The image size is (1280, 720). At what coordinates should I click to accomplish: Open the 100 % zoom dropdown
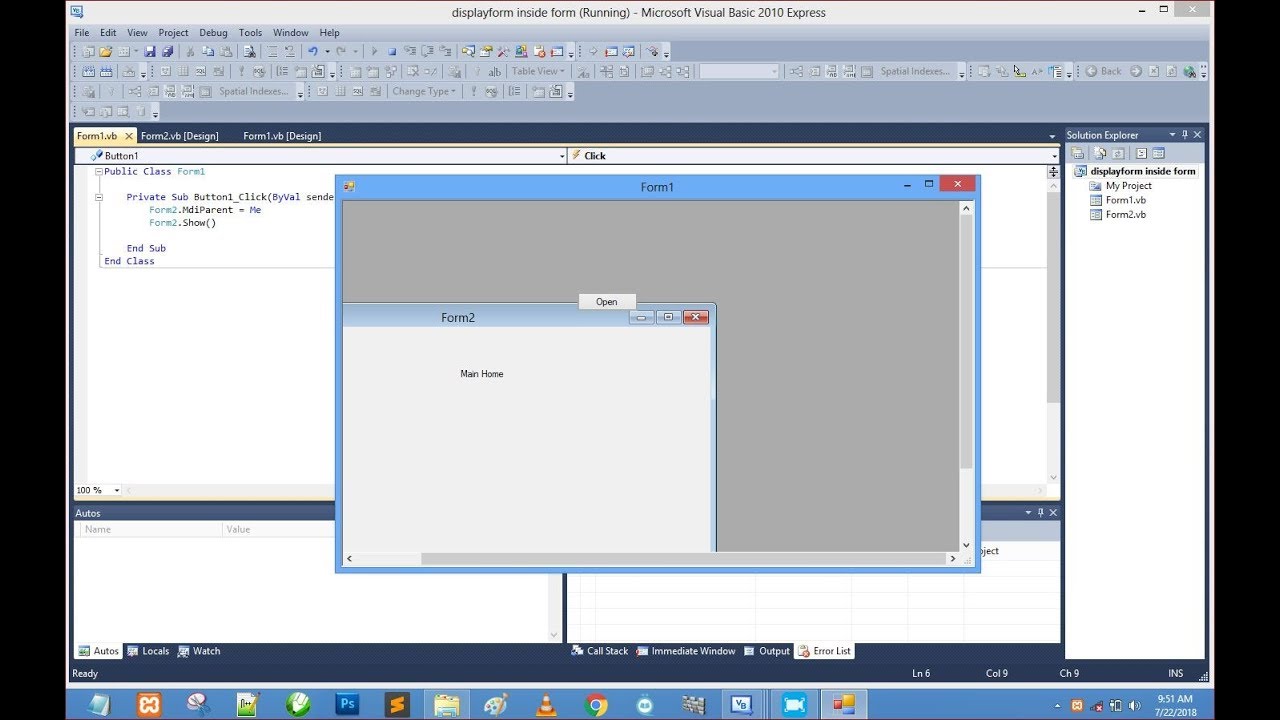[116, 490]
